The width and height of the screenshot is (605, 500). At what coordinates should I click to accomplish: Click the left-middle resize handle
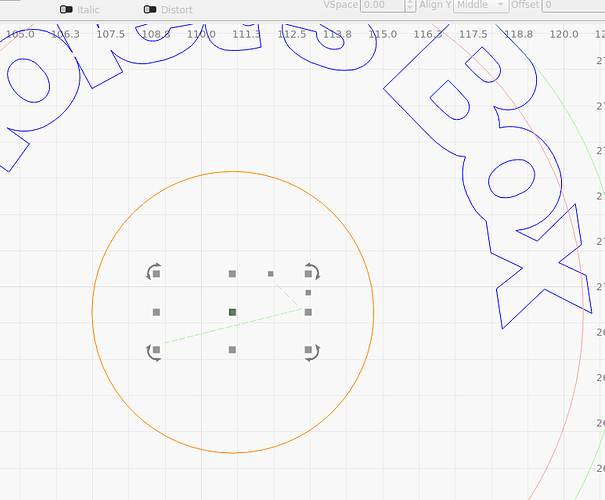pos(156,312)
